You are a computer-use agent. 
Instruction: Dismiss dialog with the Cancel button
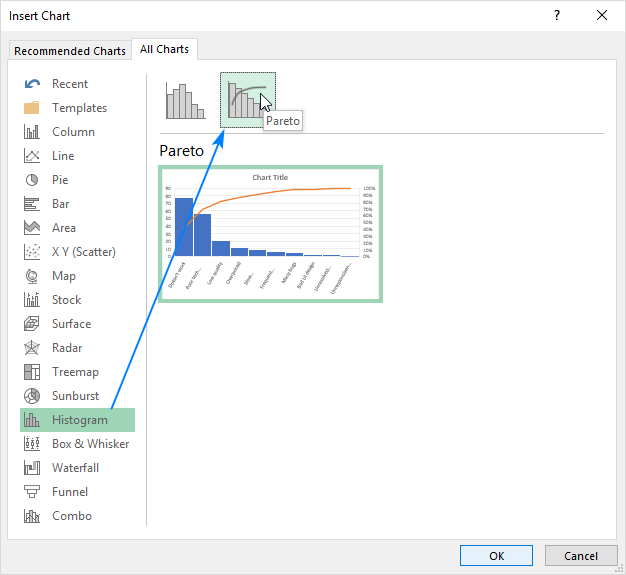581,556
